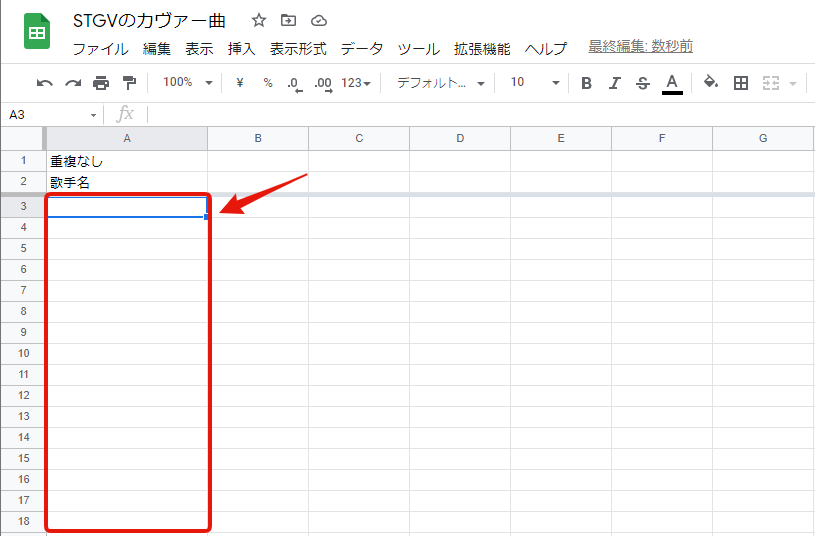Viewport: 815px width, 536px height.
Task: Open the データ menu
Action: point(361,49)
